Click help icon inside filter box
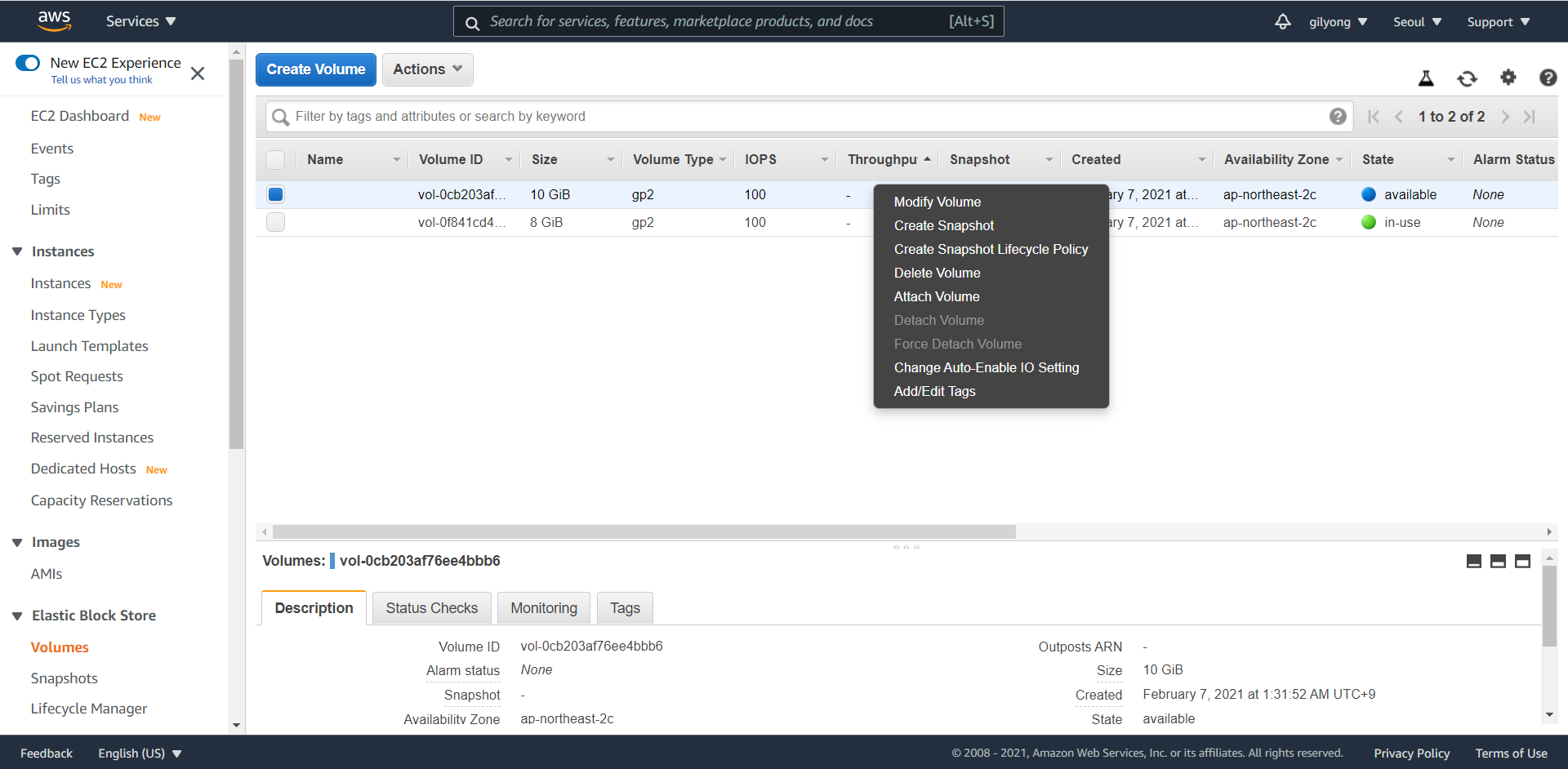This screenshot has height=769, width=1568. click(1338, 116)
